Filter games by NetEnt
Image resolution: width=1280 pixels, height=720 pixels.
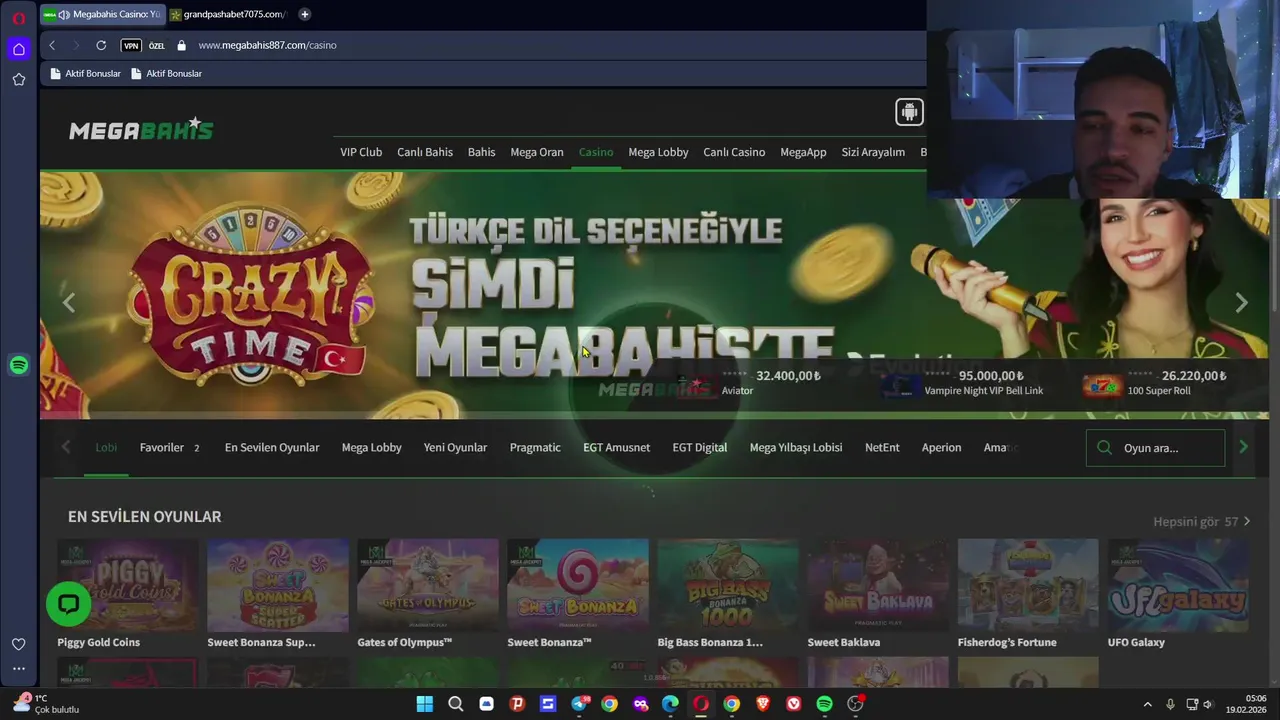coord(882,447)
